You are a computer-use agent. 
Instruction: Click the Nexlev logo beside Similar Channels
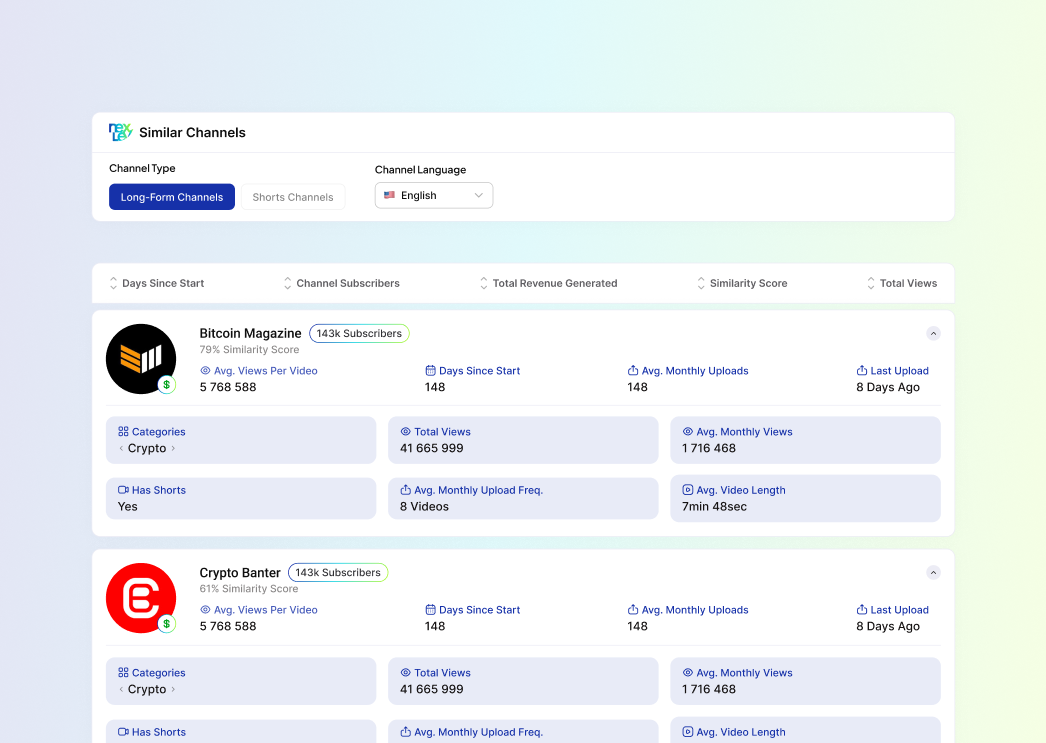[121, 132]
